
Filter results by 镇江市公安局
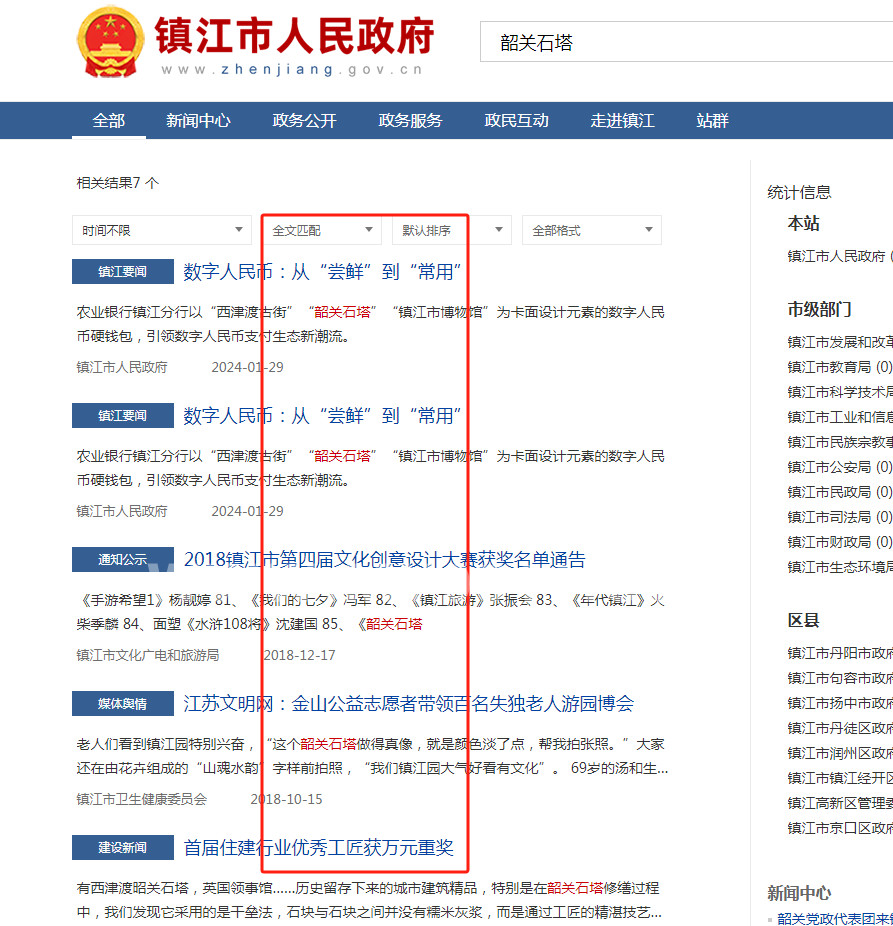tap(838, 467)
